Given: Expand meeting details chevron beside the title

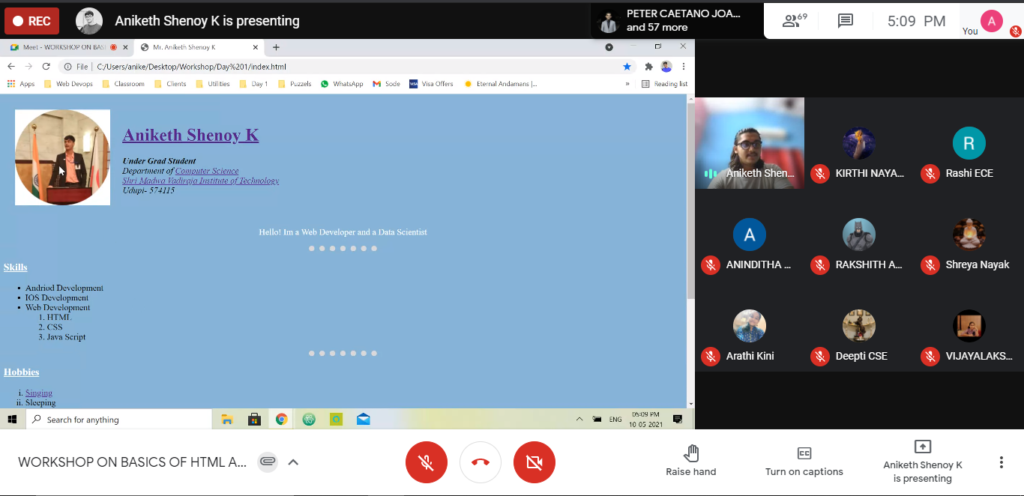Looking at the screenshot, I should (x=293, y=462).
